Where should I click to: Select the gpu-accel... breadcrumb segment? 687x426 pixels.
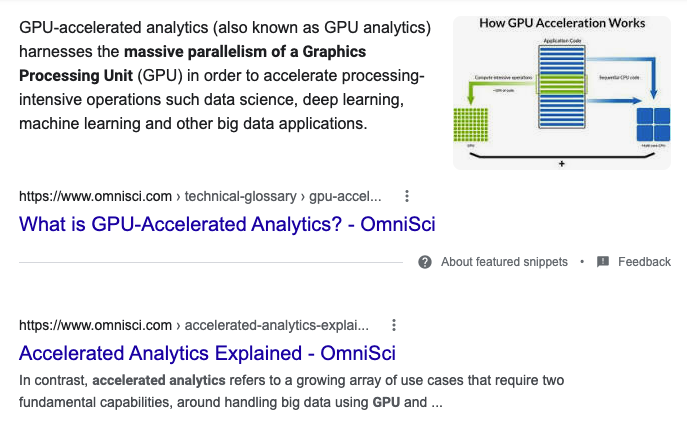(x=345, y=196)
